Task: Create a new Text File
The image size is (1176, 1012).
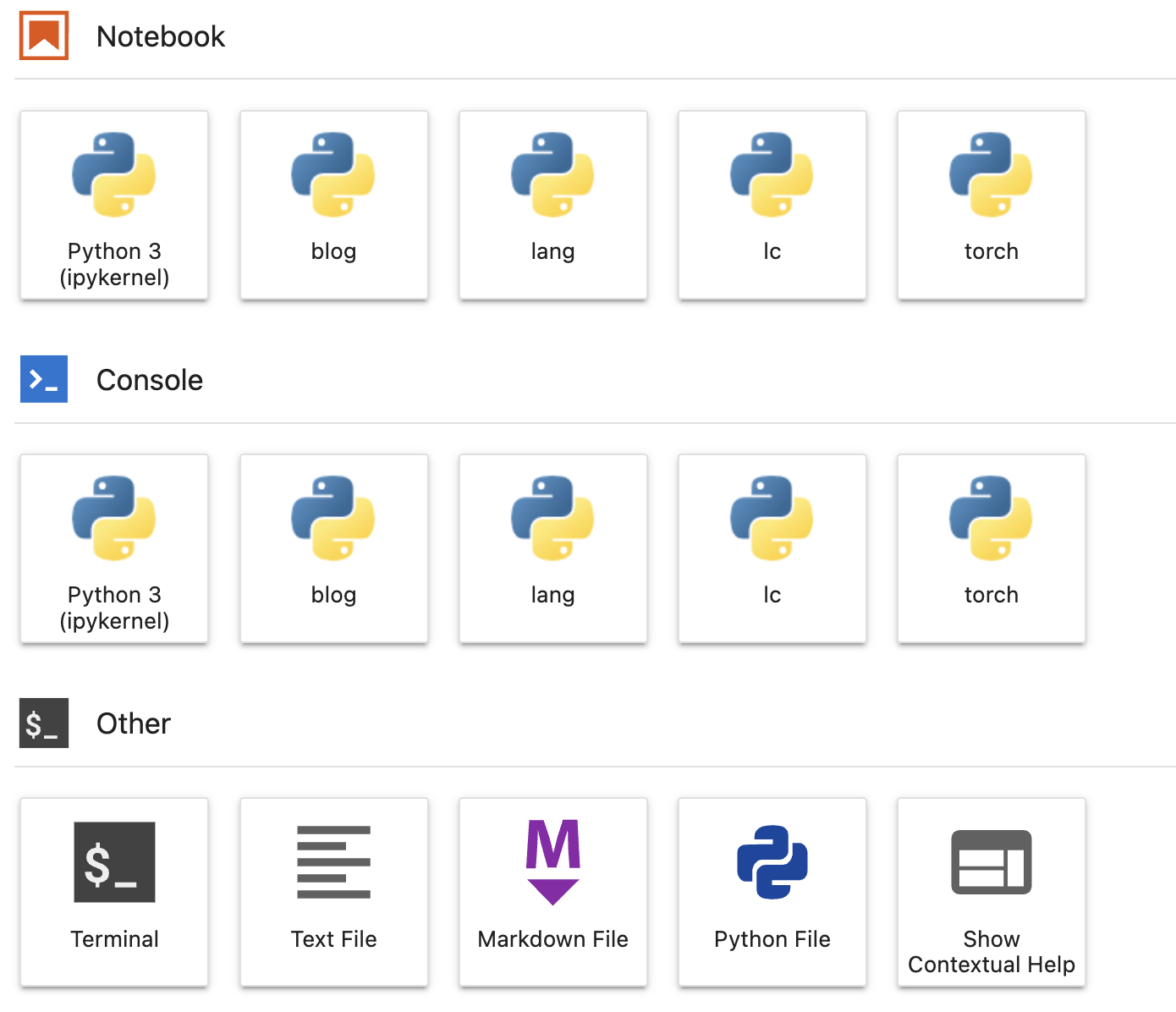Action: click(333, 892)
